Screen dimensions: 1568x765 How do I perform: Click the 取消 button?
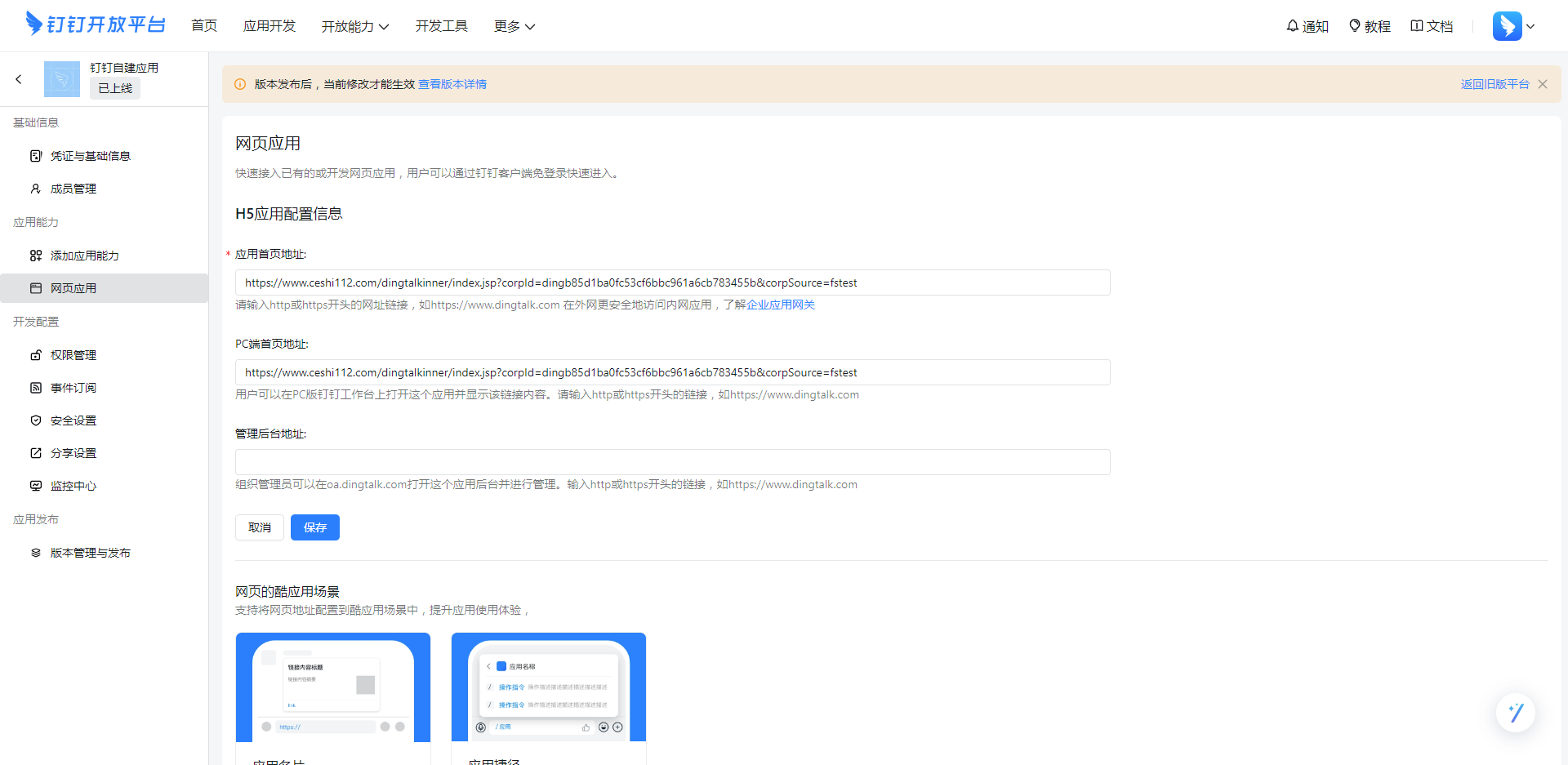[260, 527]
